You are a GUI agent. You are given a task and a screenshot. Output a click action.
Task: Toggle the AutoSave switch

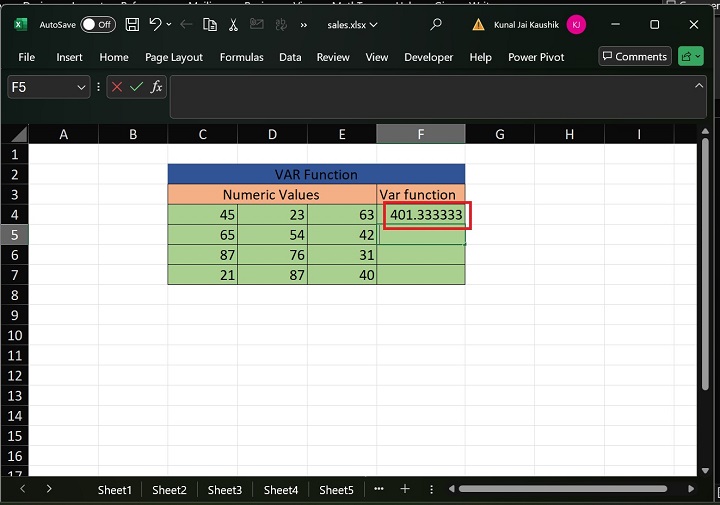point(98,24)
